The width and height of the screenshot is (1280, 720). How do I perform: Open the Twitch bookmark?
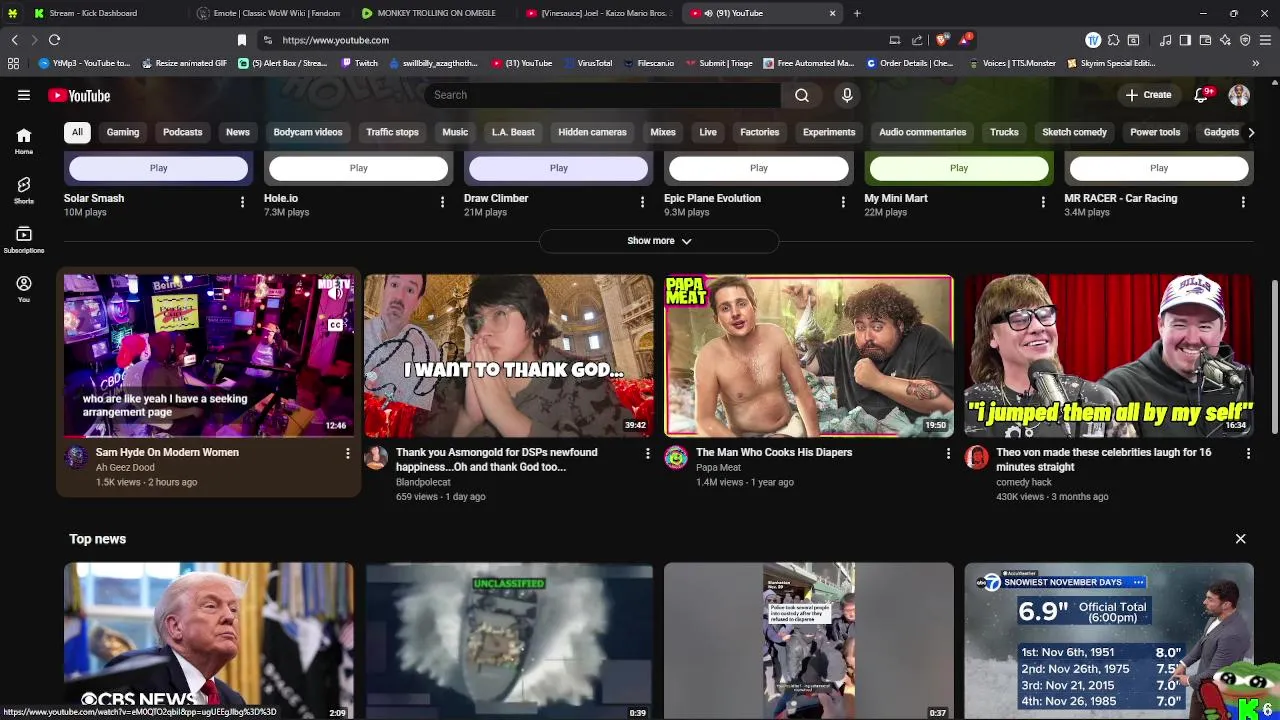(x=360, y=63)
